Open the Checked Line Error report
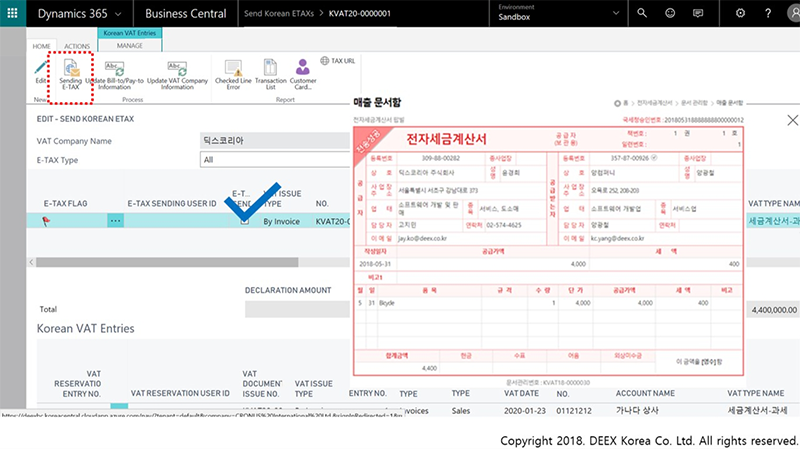The width and height of the screenshot is (800, 449). coord(233,75)
